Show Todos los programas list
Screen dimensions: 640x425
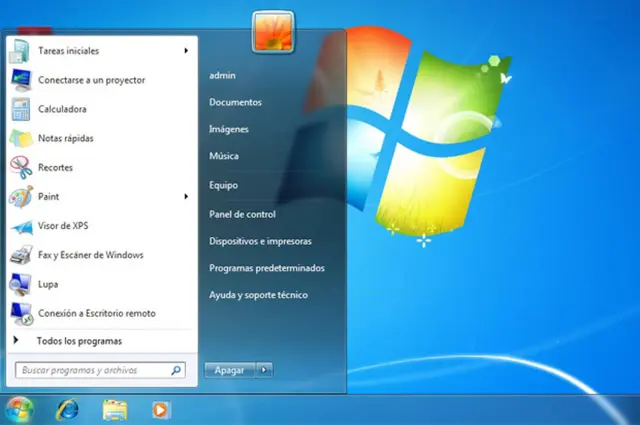(78, 341)
